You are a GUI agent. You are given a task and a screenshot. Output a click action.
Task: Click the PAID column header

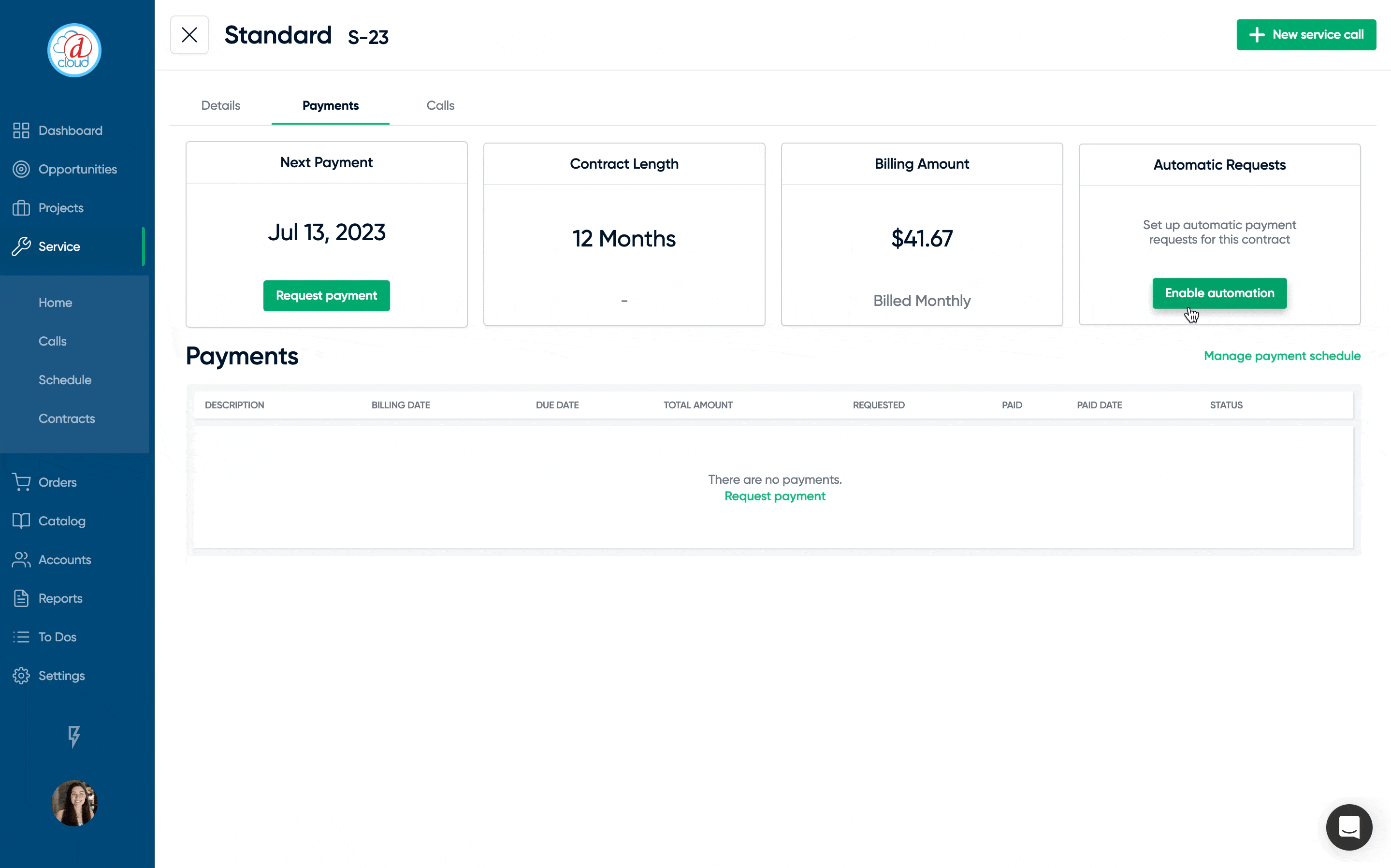click(1012, 405)
